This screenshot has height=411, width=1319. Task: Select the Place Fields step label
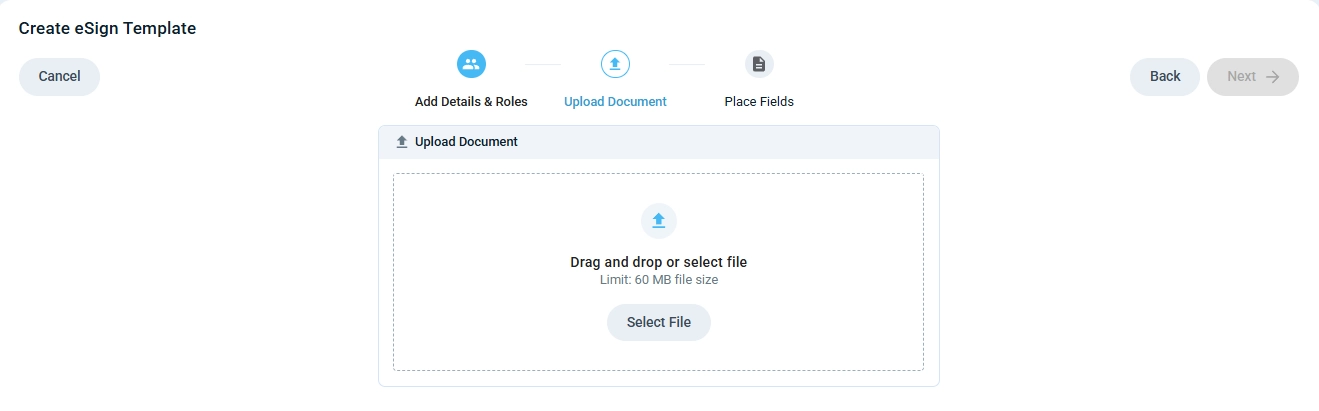[x=759, y=102]
